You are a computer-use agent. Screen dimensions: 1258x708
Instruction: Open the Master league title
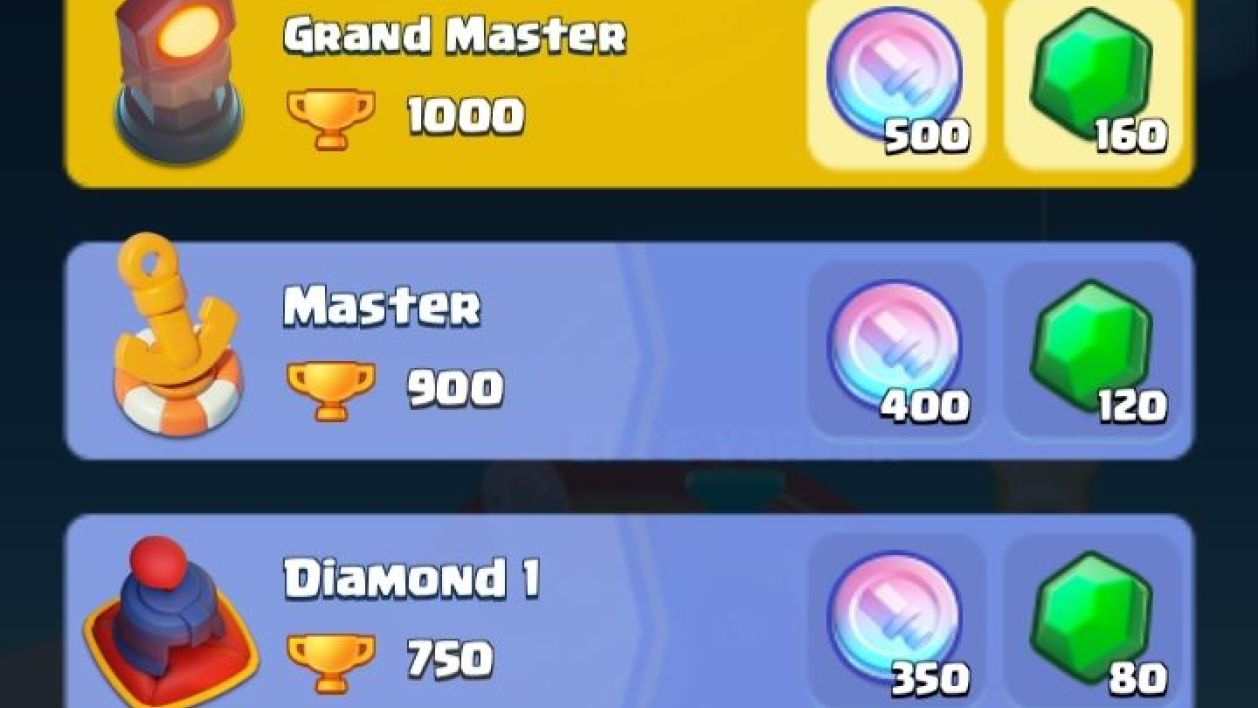tap(382, 307)
